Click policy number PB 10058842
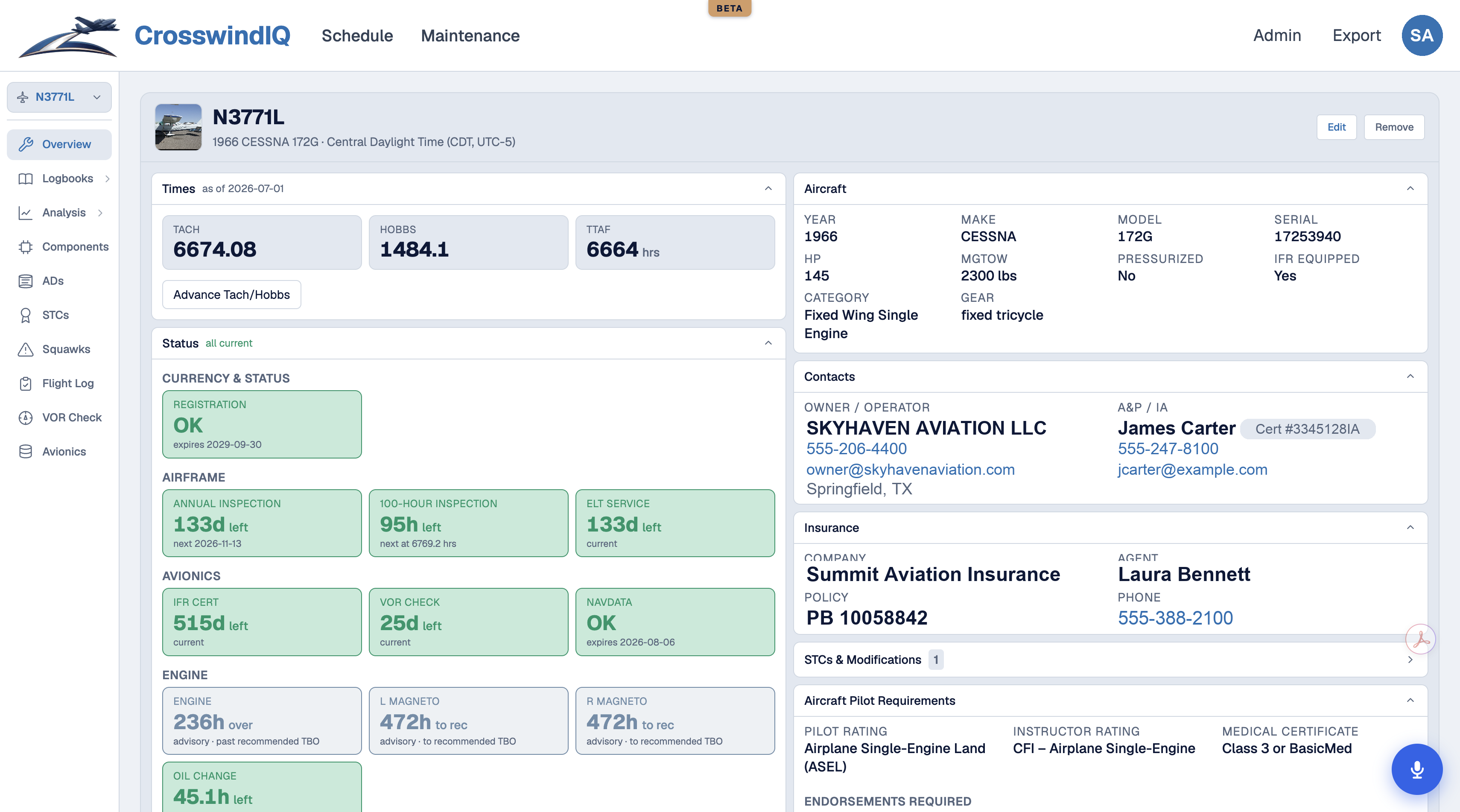The image size is (1460, 812). click(867, 618)
